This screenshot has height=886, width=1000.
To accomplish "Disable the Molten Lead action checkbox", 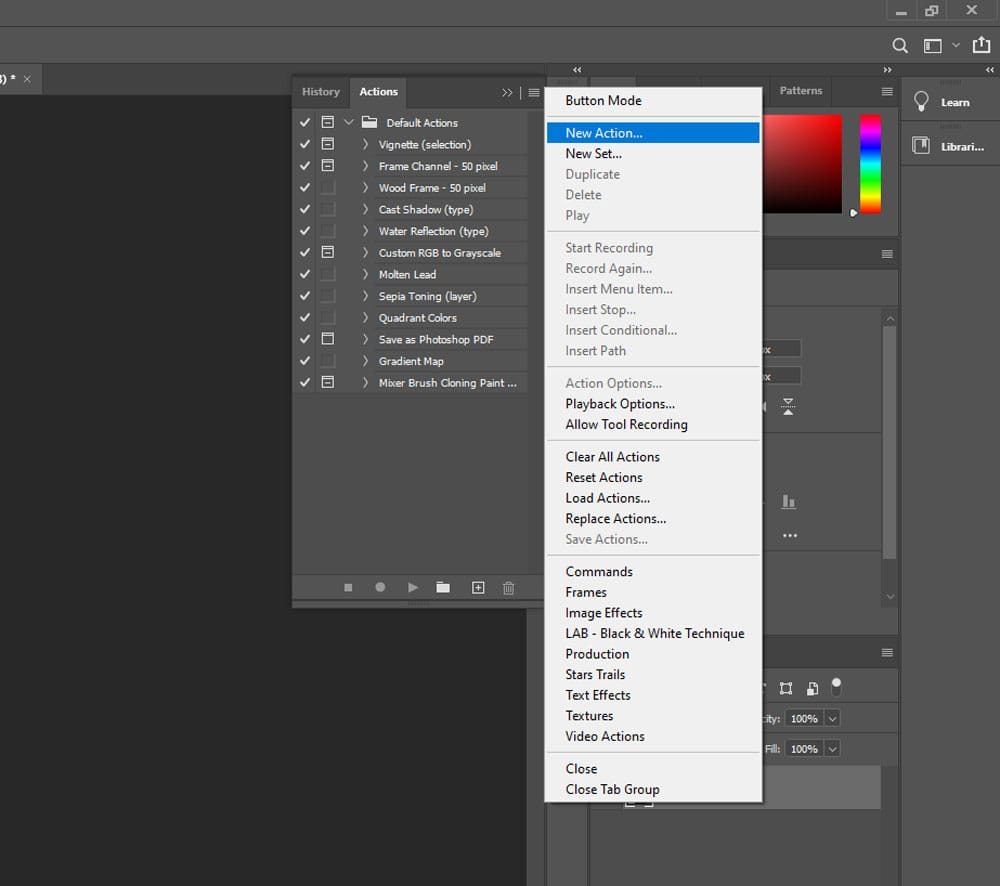I will 304,274.
